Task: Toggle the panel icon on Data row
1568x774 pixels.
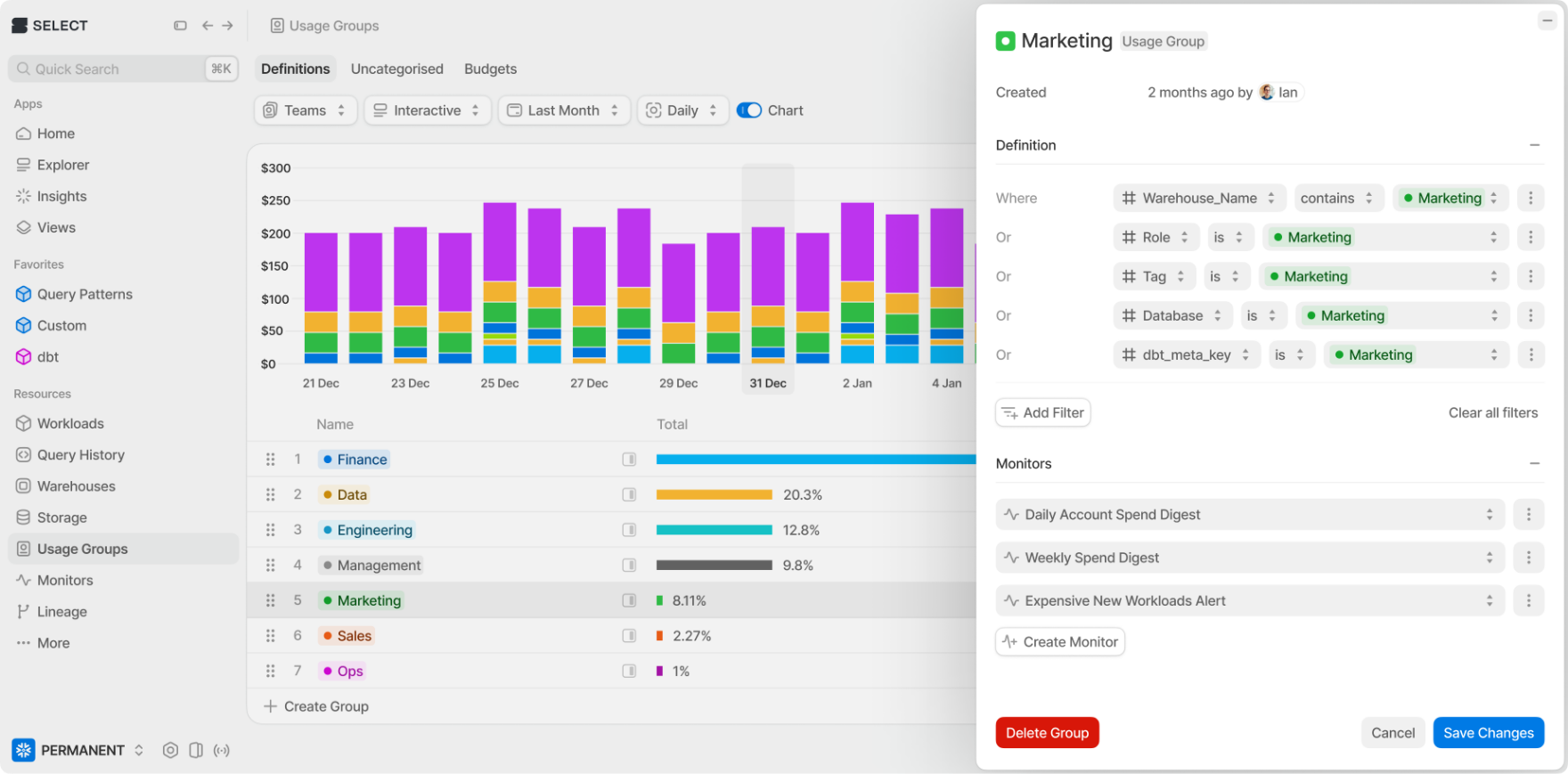Action: pos(629,494)
